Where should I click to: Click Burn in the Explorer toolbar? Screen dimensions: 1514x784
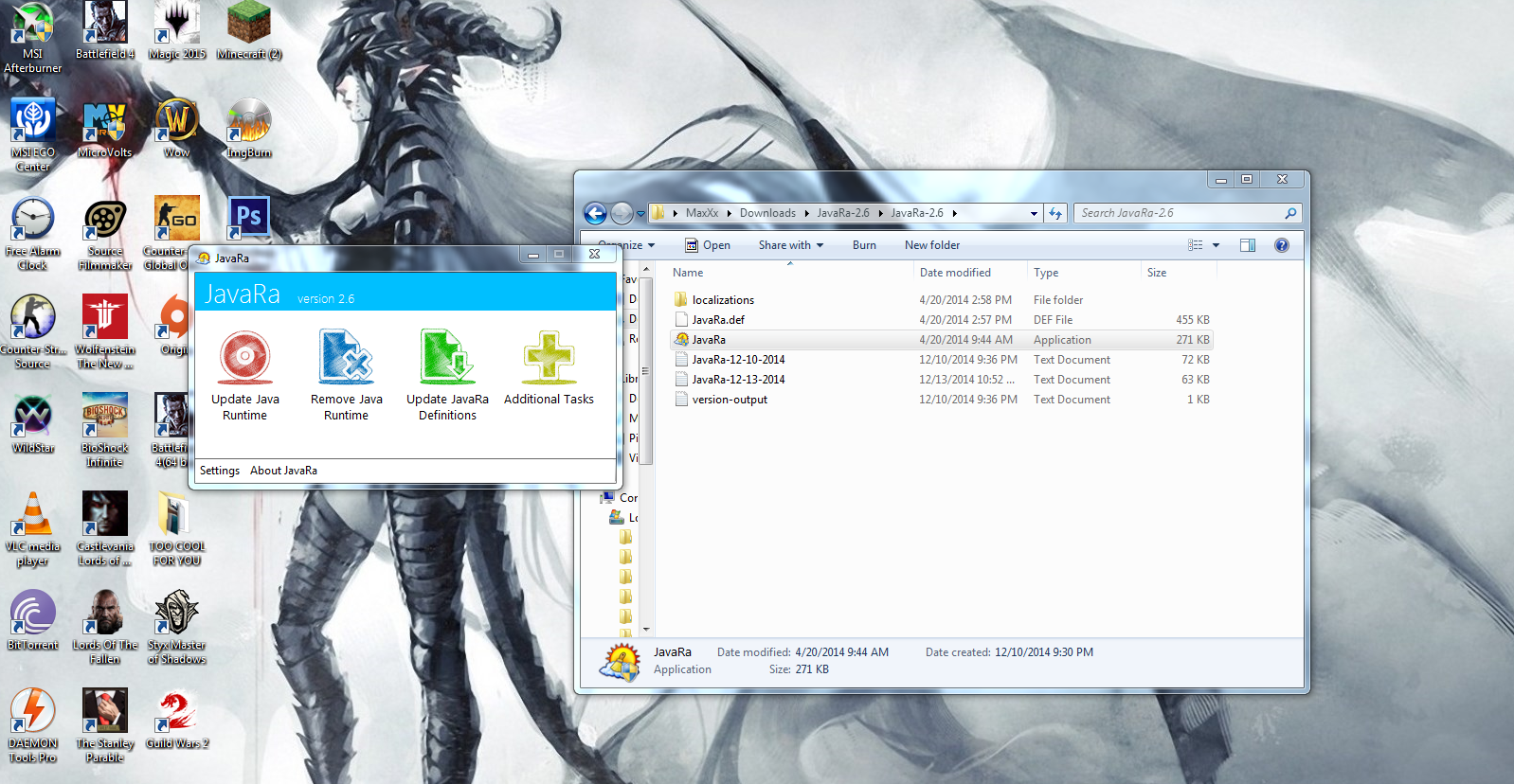click(864, 245)
